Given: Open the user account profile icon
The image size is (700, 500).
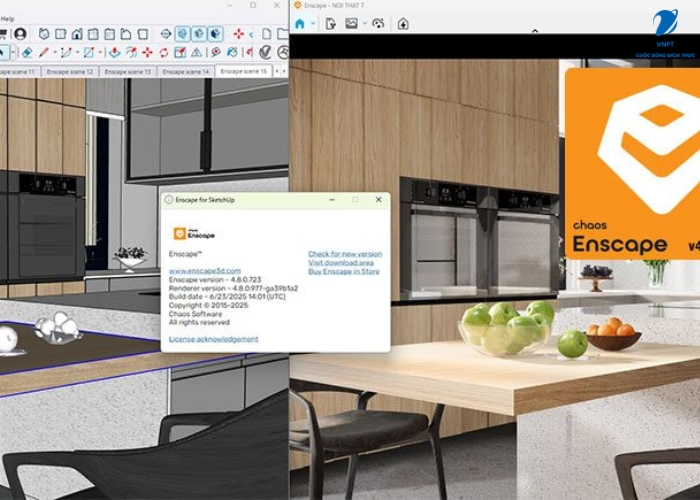Looking at the screenshot, I should [20, 33].
